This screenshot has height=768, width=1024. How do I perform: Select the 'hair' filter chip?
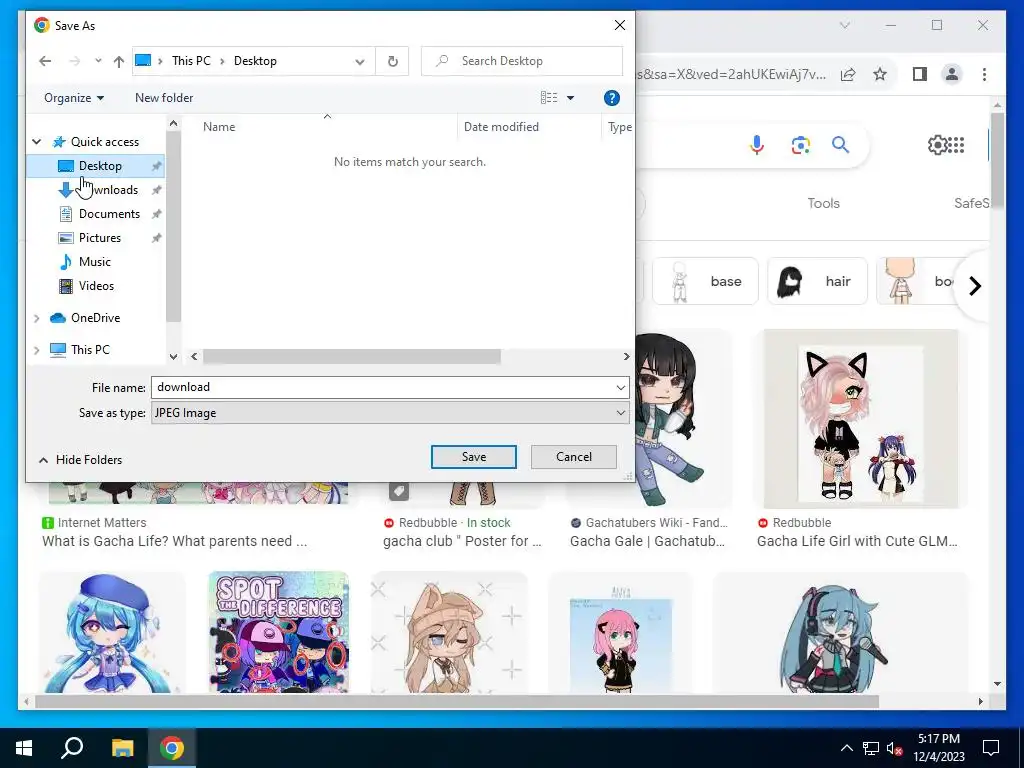coord(817,281)
